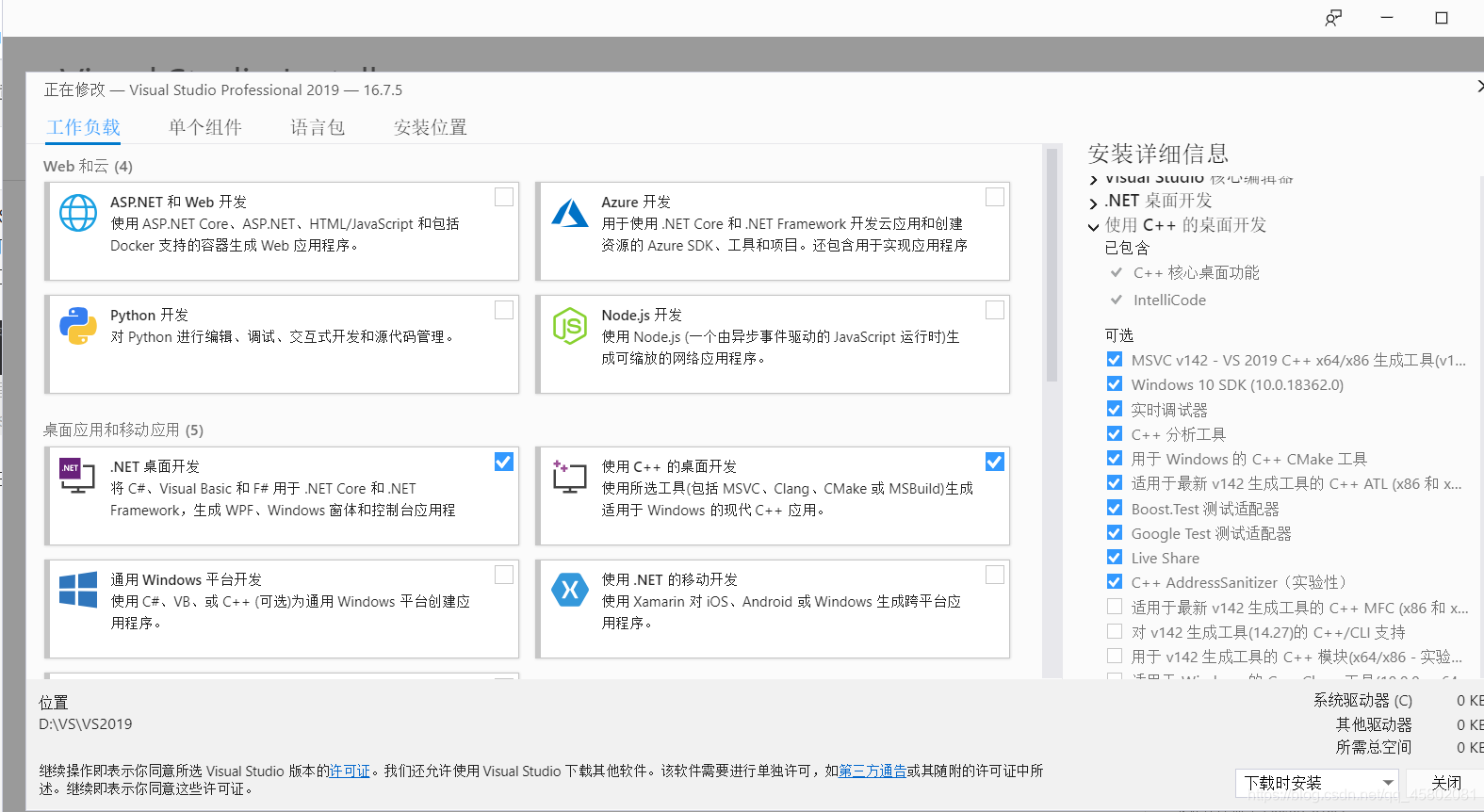
Task: Enable C++/CLI 支持 for v142 tools
Action: [x=1115, y=631]
